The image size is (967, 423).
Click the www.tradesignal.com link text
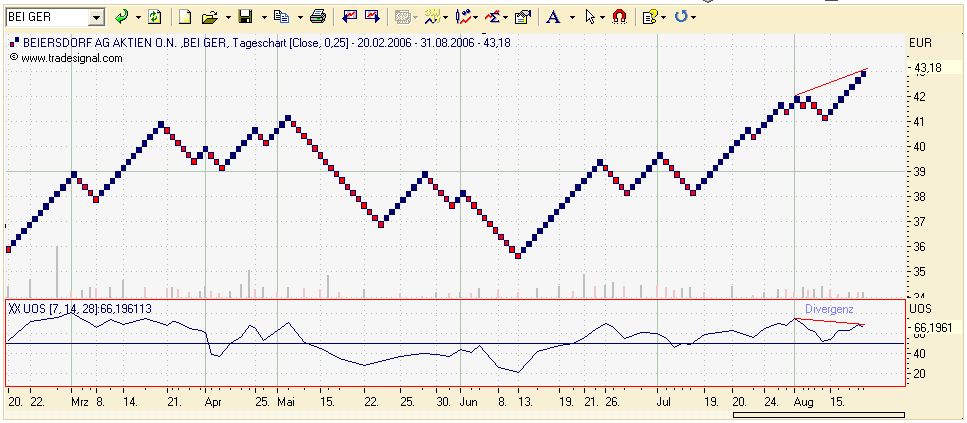tap(72, 59)
